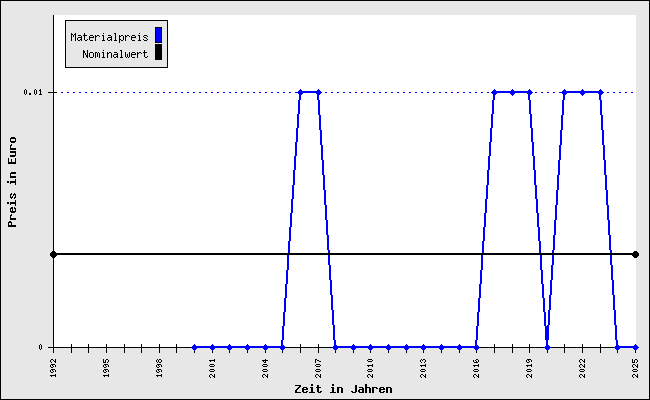Screen dimensions: 650x400
Task: Click the 1998 x-axis year label
Action: tap(160, 368)
